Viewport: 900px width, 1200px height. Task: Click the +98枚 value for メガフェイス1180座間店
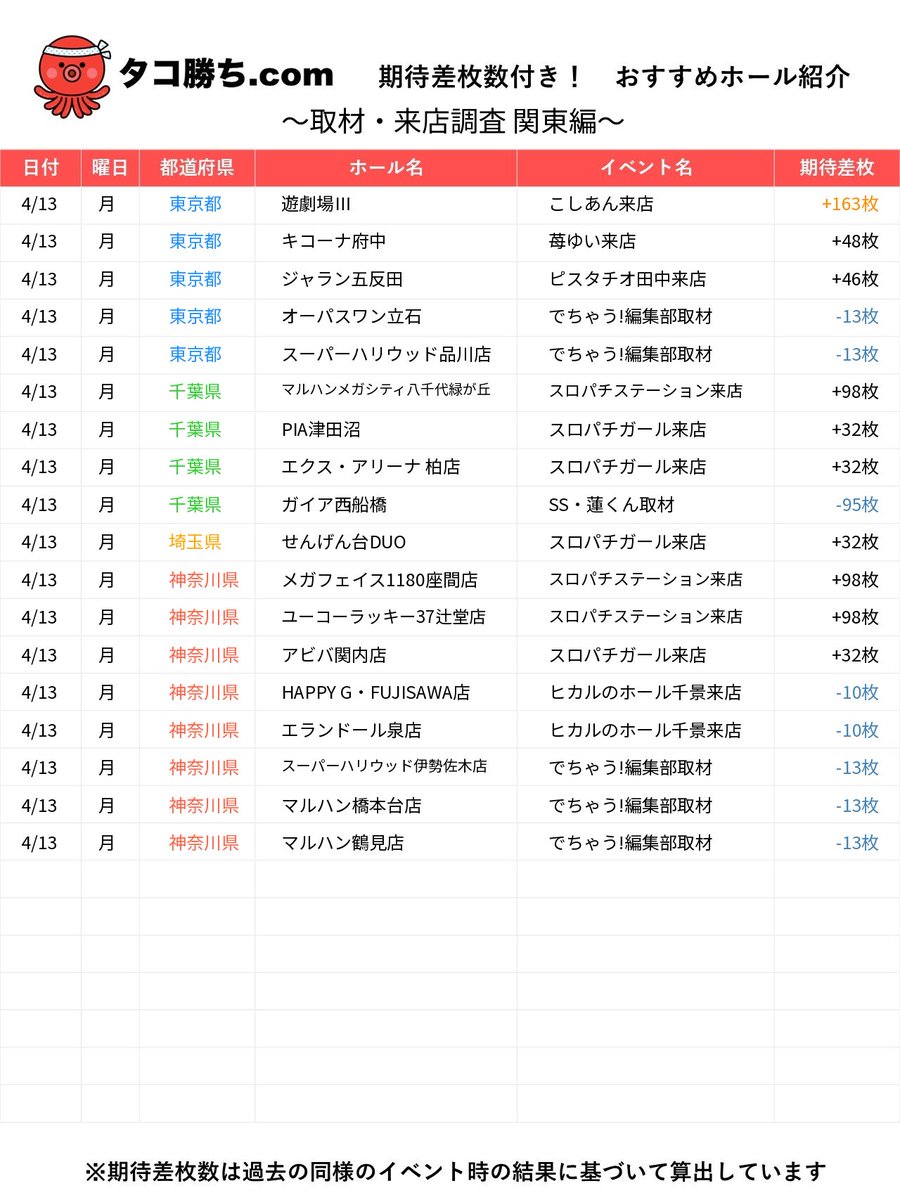click(x=855, y=579)
